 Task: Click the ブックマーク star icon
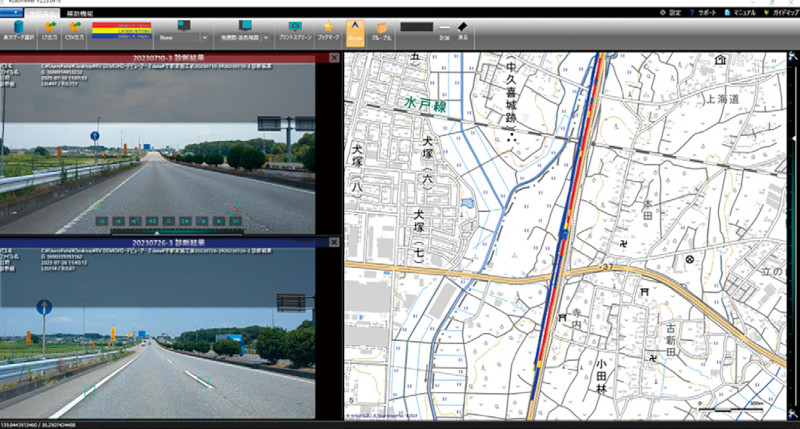pos(326,29)
